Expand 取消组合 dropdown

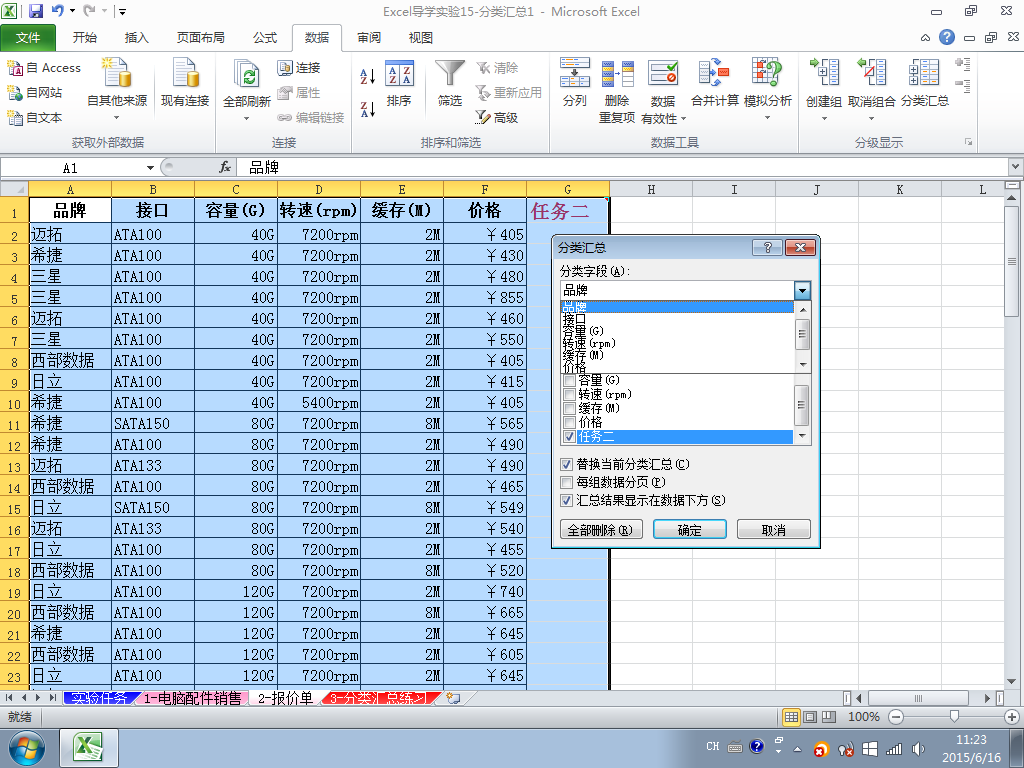point(871,118)
